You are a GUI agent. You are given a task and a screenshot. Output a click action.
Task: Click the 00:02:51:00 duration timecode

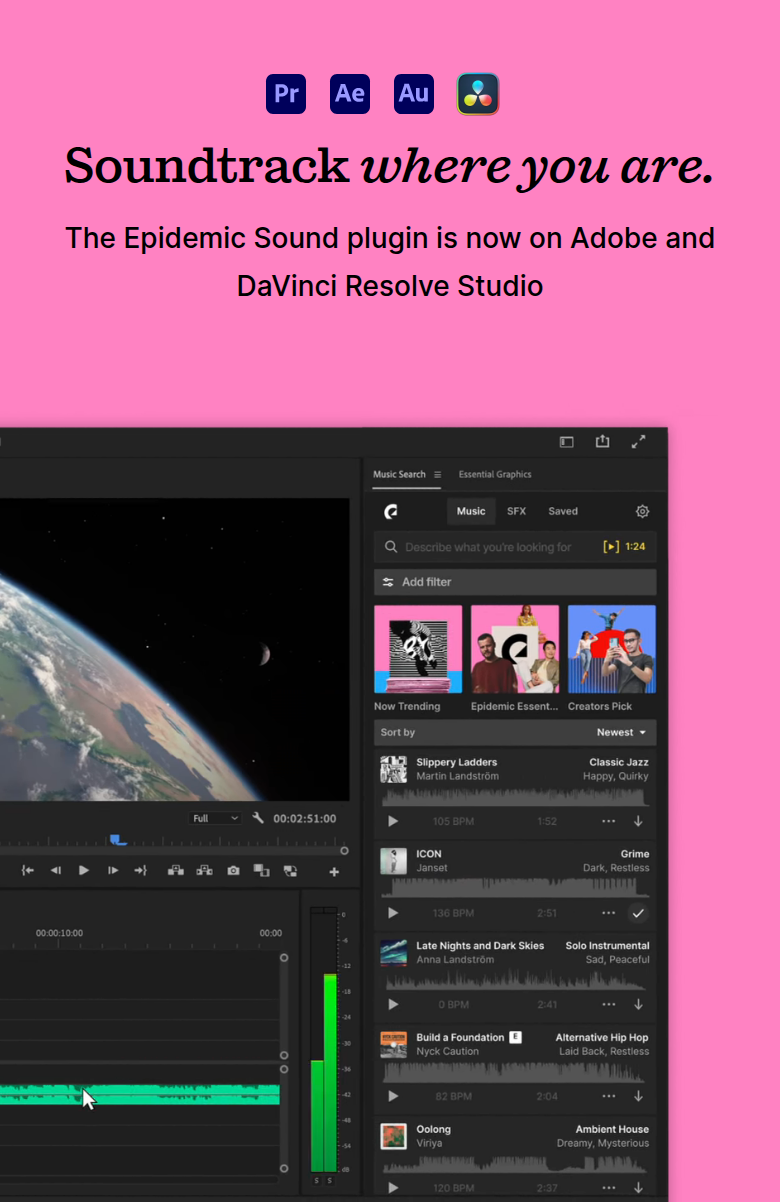click(x=304, y=818)
